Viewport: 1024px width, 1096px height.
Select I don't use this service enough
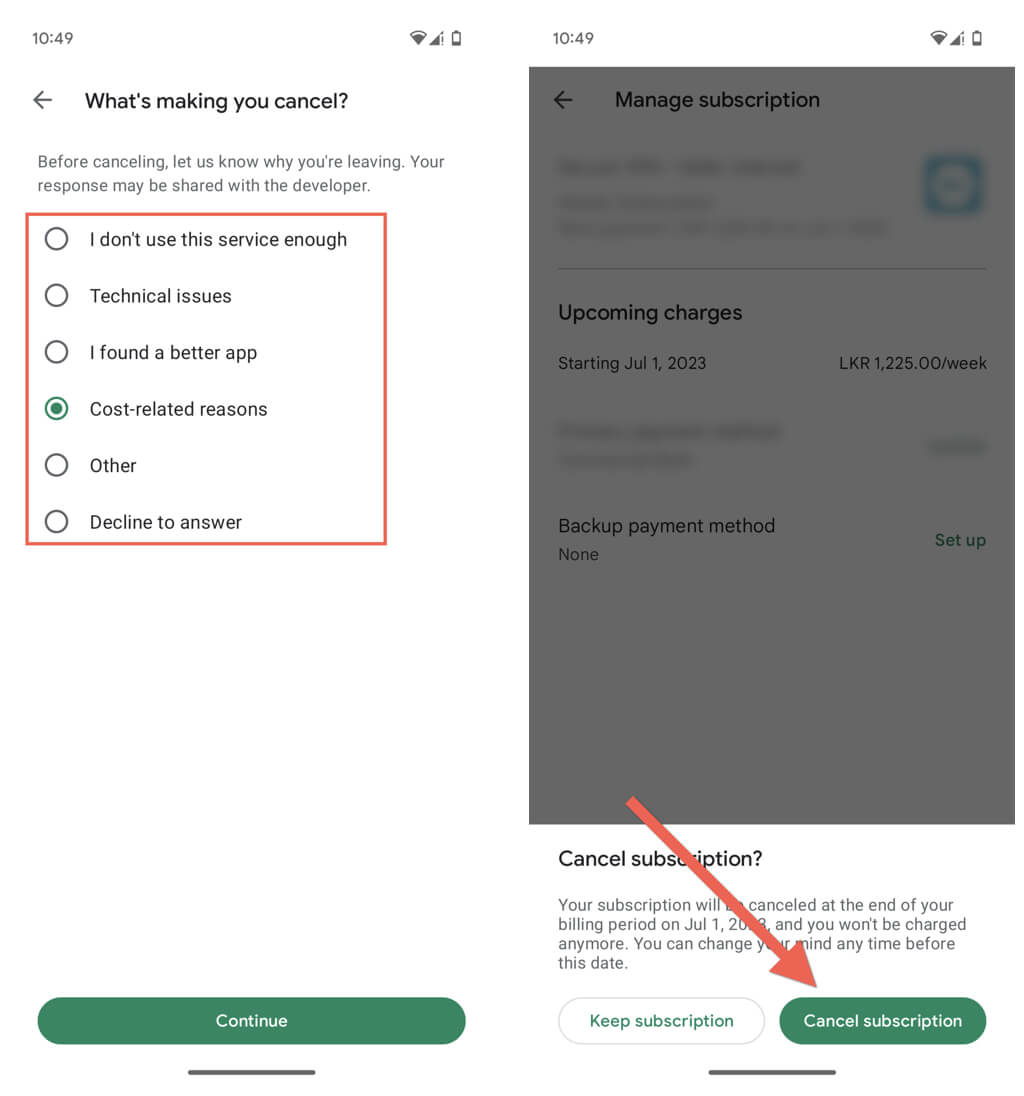205,239
